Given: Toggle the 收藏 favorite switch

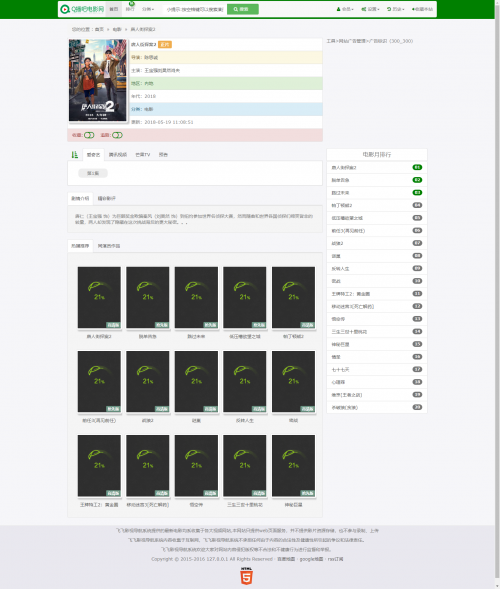Looking at the screenshot, I should 89,135.
